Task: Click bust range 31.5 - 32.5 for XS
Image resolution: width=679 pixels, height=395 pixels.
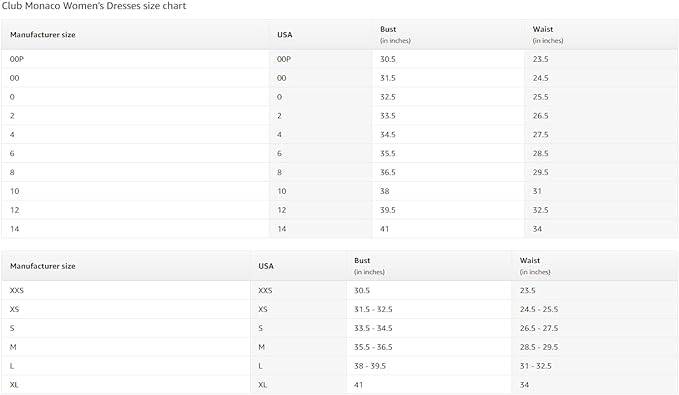Action: coord(373,309)
